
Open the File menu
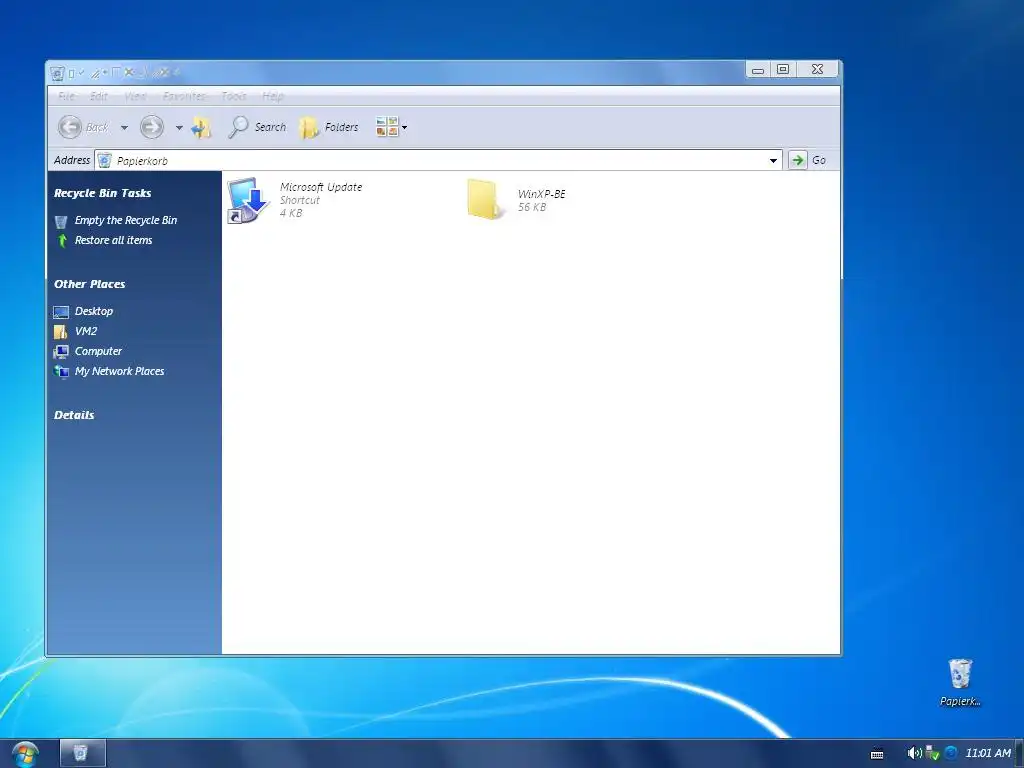click(66, 96)
